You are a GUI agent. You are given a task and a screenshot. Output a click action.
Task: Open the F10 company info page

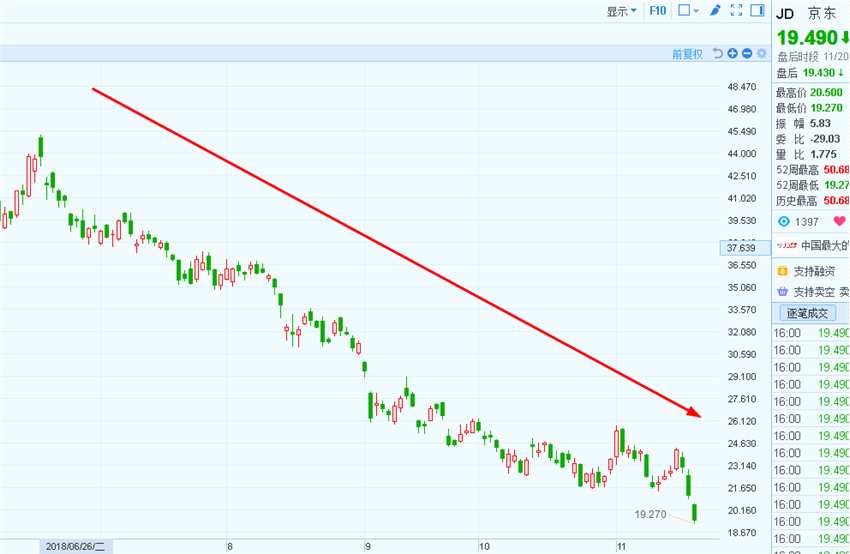658,10
